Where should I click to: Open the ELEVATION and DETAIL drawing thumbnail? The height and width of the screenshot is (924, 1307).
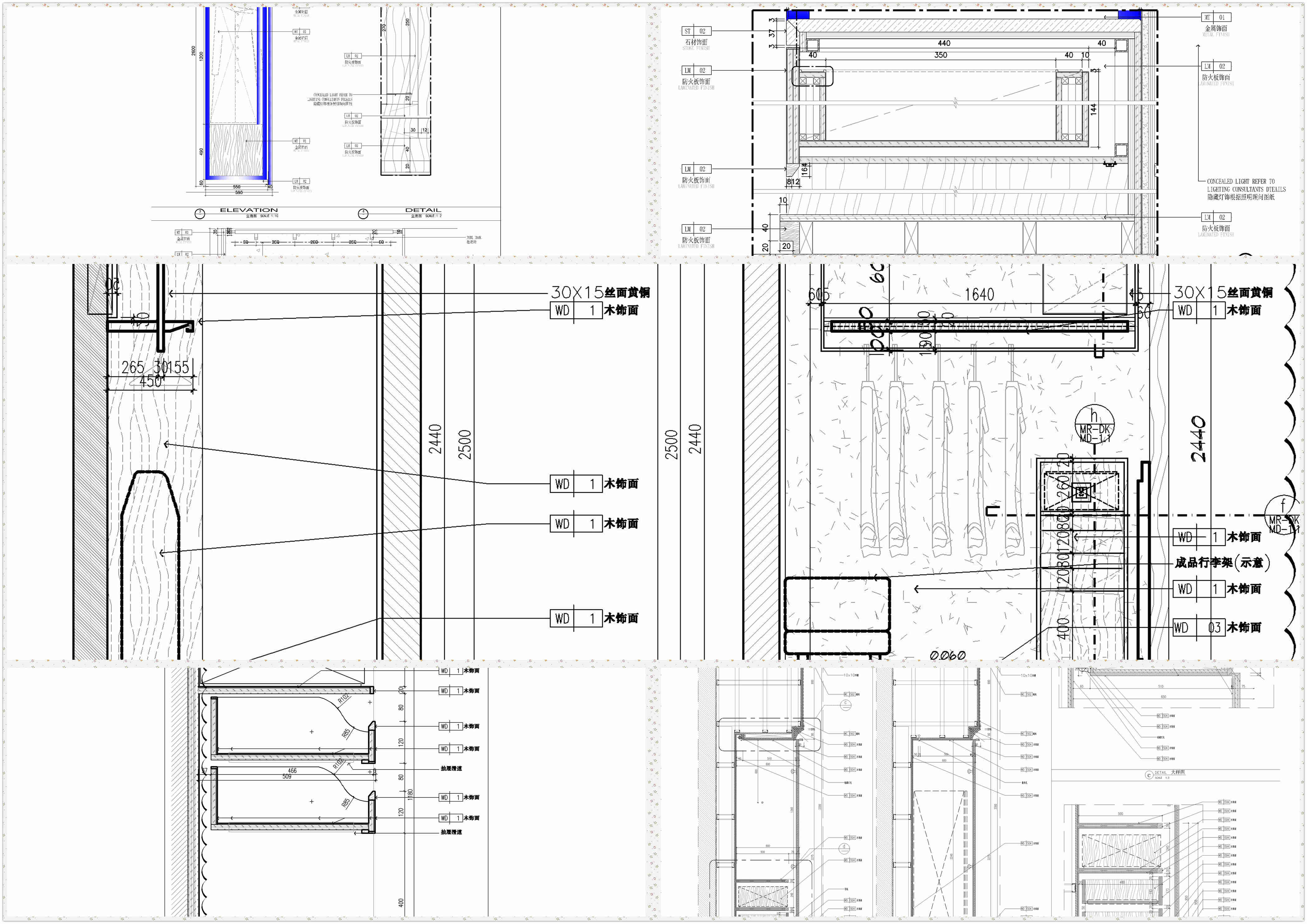pyautogui.click(x=326, y=132)
